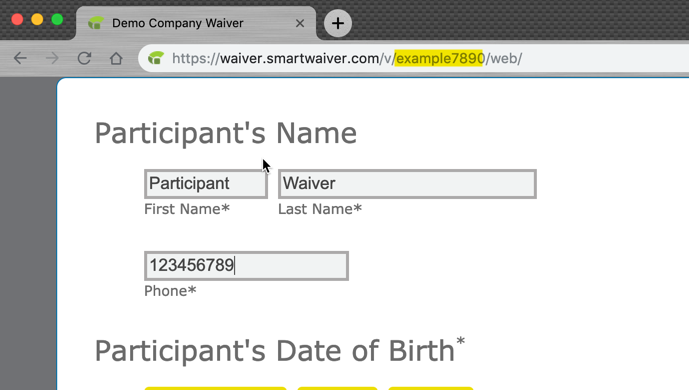
Task: Go back using the browser back arrow
Action: click(20, 58)
